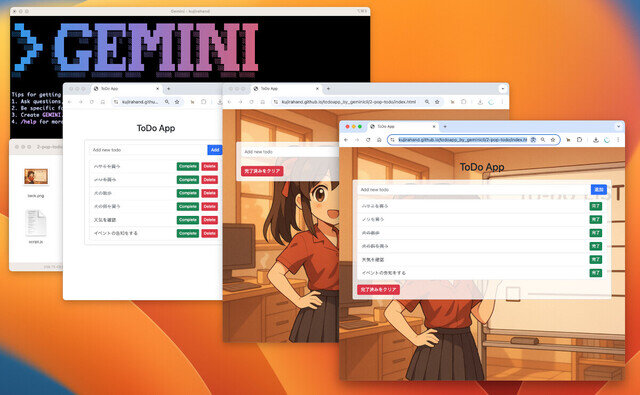Go back in the front browser window

tap(346, 140)
